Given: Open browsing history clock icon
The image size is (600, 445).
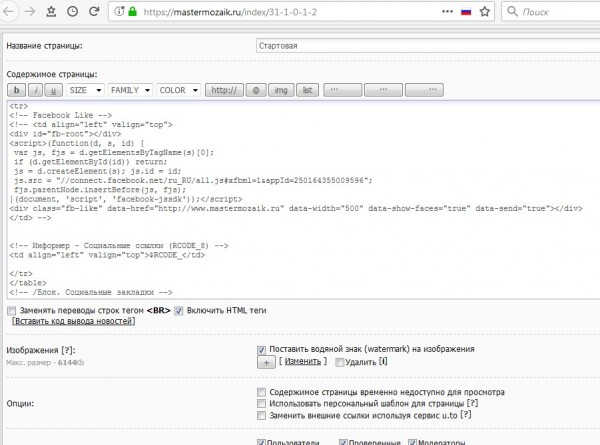Looking at the screenshot, I should point(72,11).
